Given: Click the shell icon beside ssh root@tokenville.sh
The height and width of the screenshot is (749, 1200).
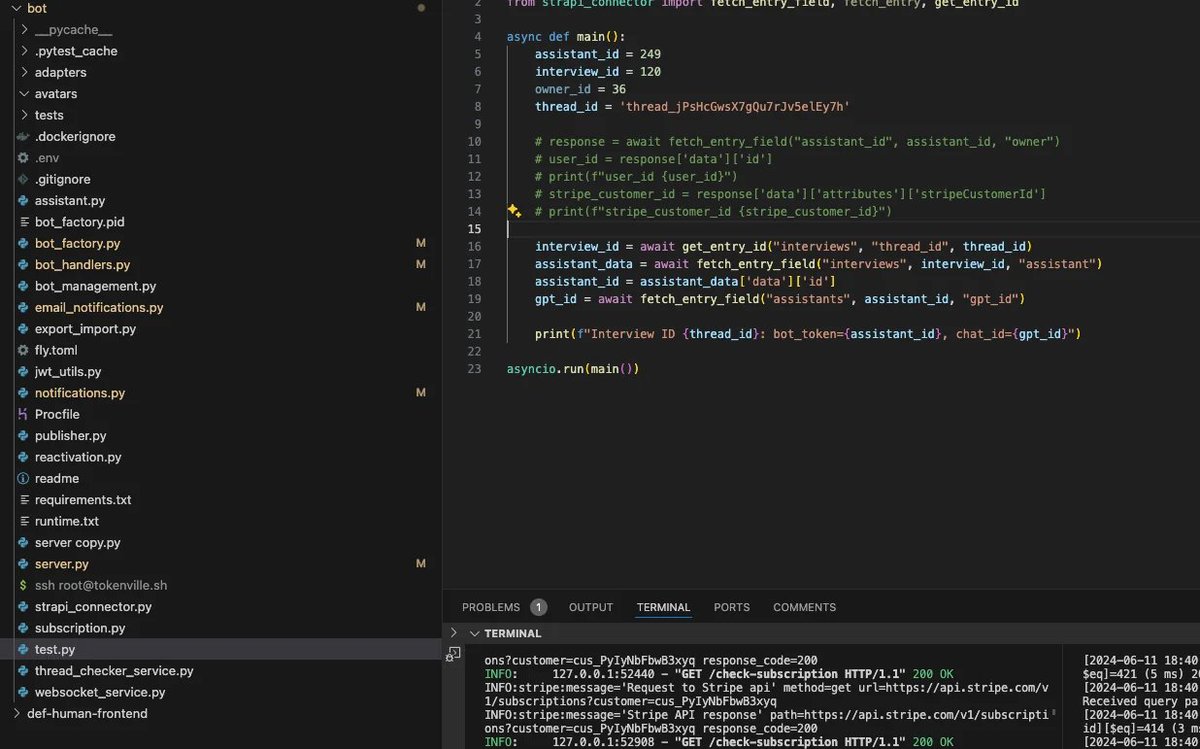Looking at the screenshot, I should [x=24, y=585].
